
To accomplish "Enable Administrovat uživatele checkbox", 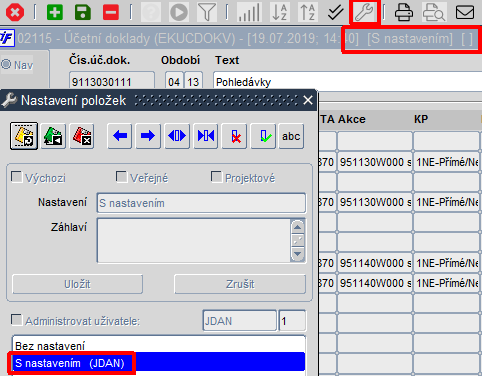I will [x=17, y=320].
